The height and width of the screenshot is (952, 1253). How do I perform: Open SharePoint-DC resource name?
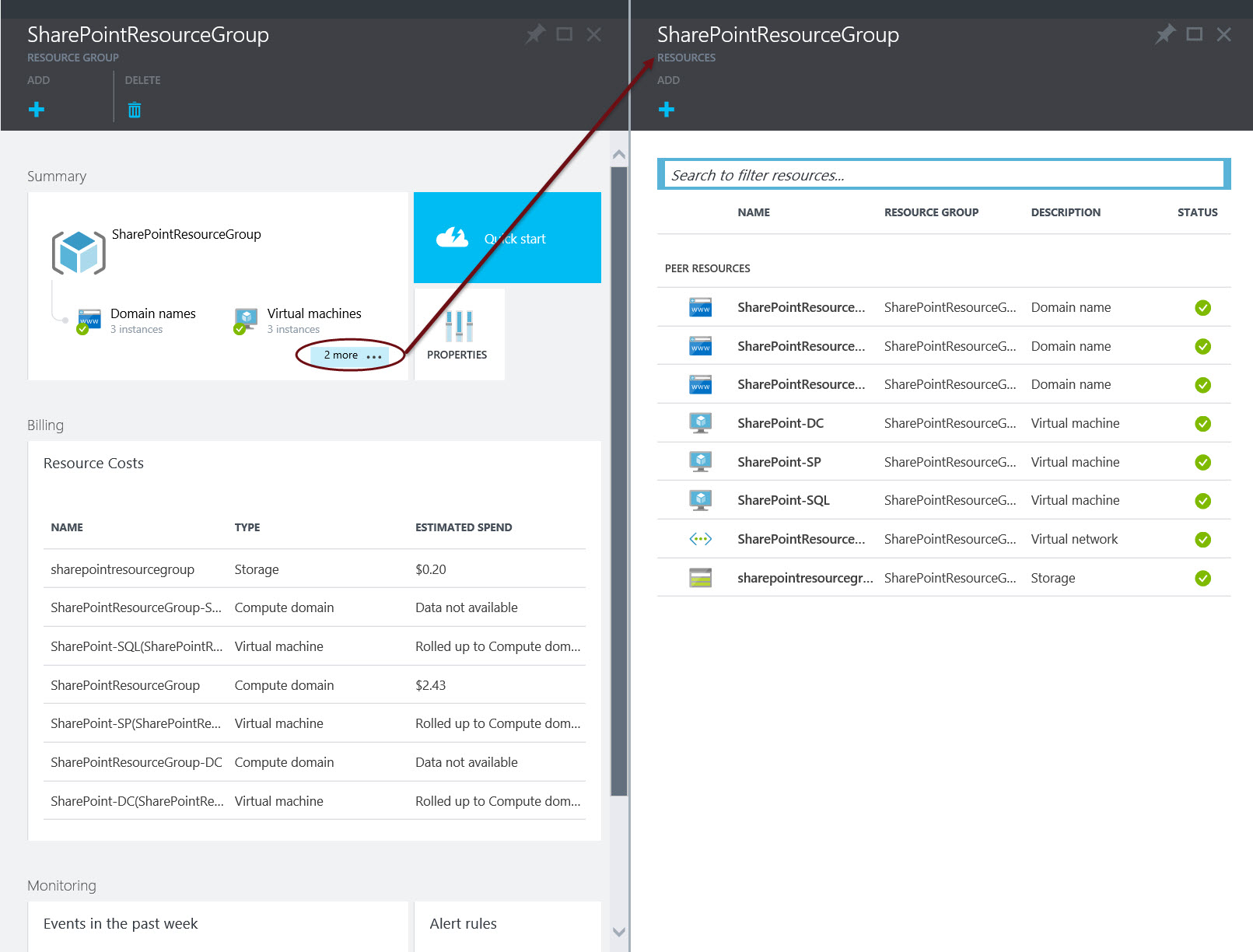point(781,423)
